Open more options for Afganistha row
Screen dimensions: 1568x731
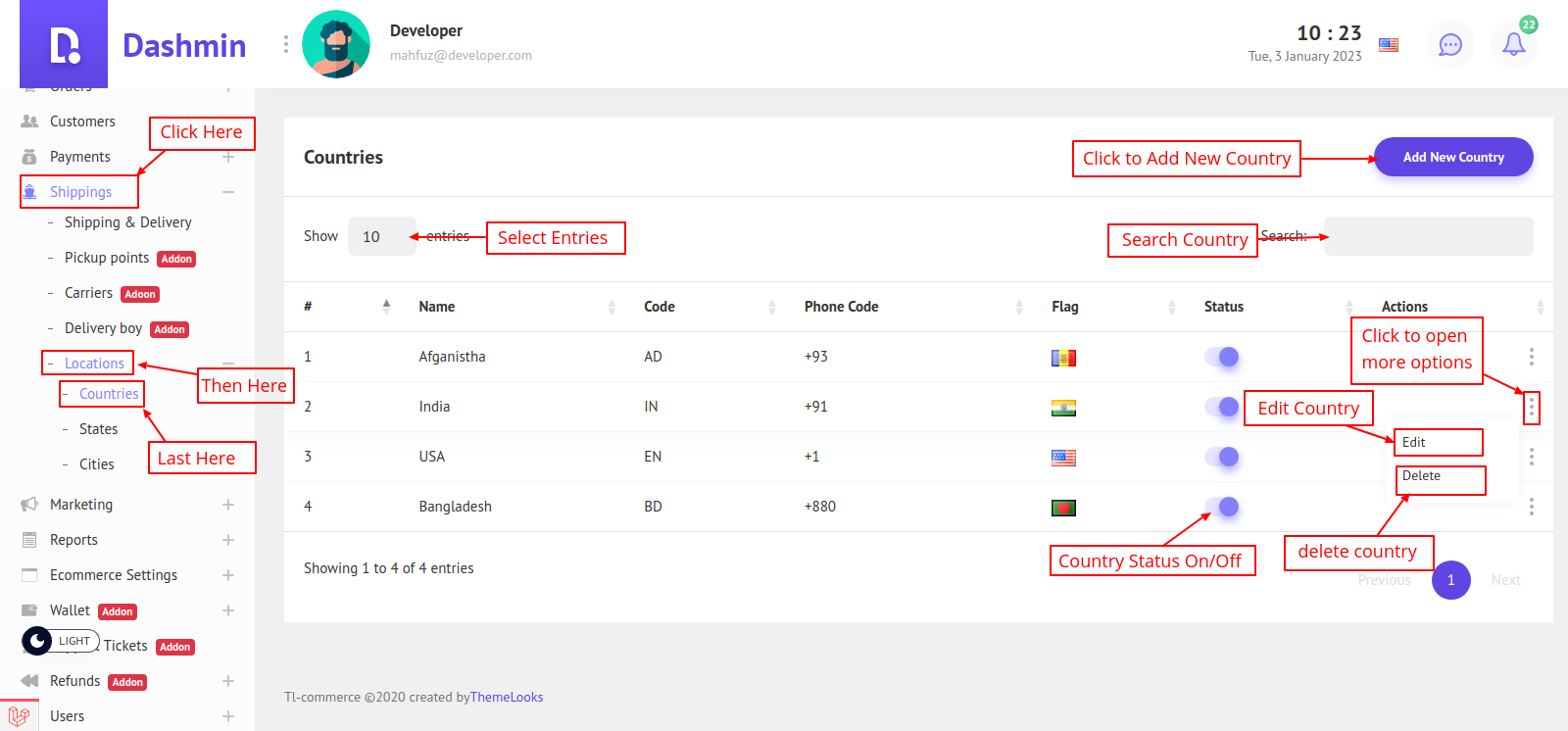[x=1531, y=357]
